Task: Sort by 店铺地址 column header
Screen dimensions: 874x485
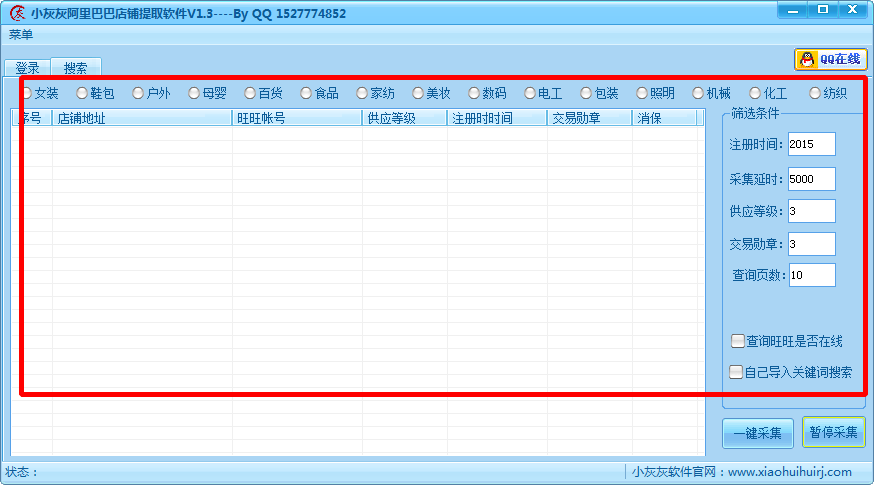Action: point(142,118)
